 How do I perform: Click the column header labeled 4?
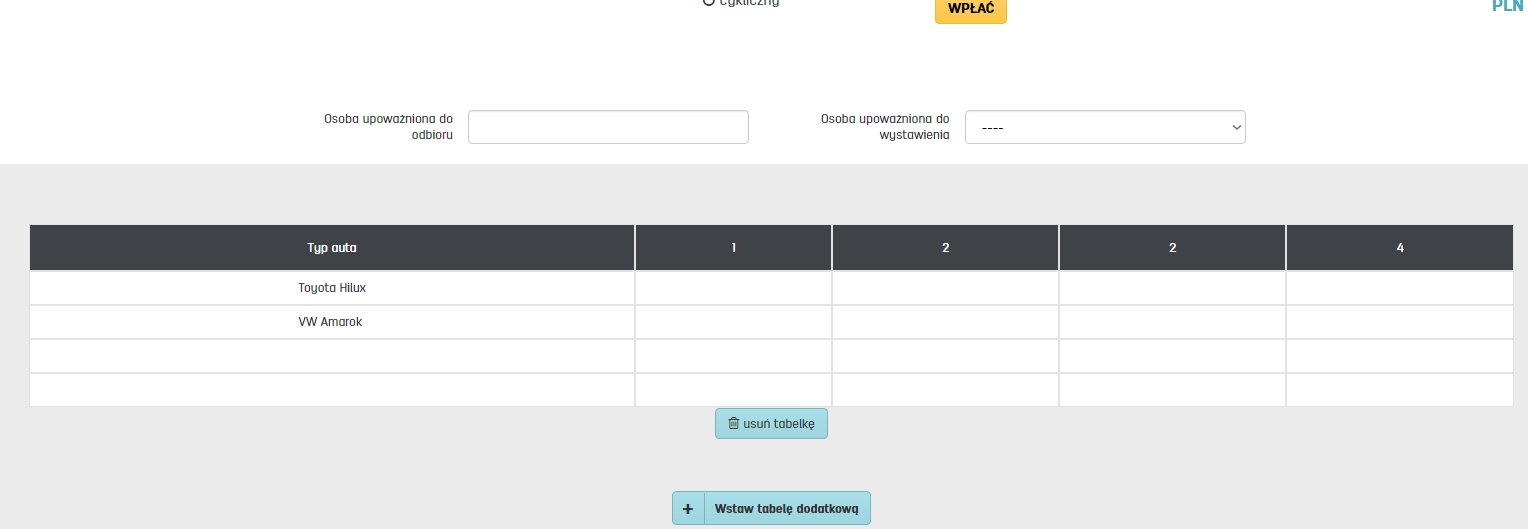coord(1399,247)
